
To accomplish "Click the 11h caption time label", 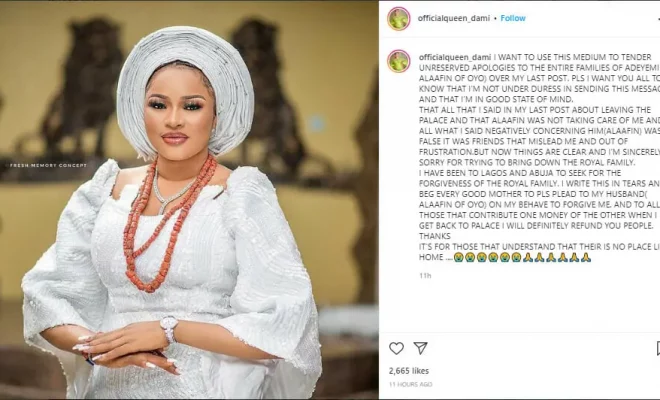I will pyautogui.click(x=425, y=276).
